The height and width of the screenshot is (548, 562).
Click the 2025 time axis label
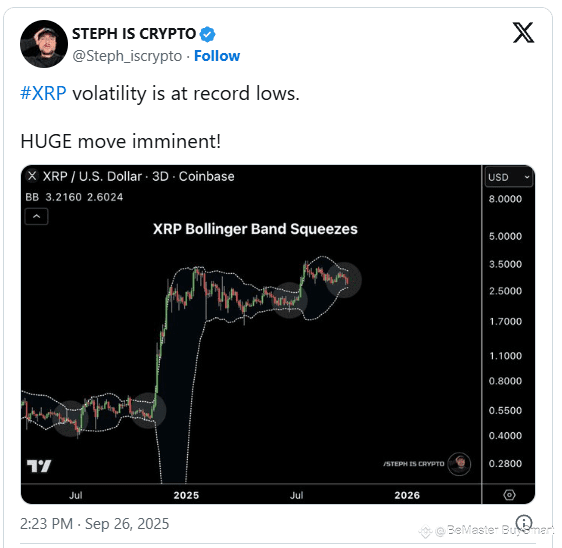click(186, 495)
